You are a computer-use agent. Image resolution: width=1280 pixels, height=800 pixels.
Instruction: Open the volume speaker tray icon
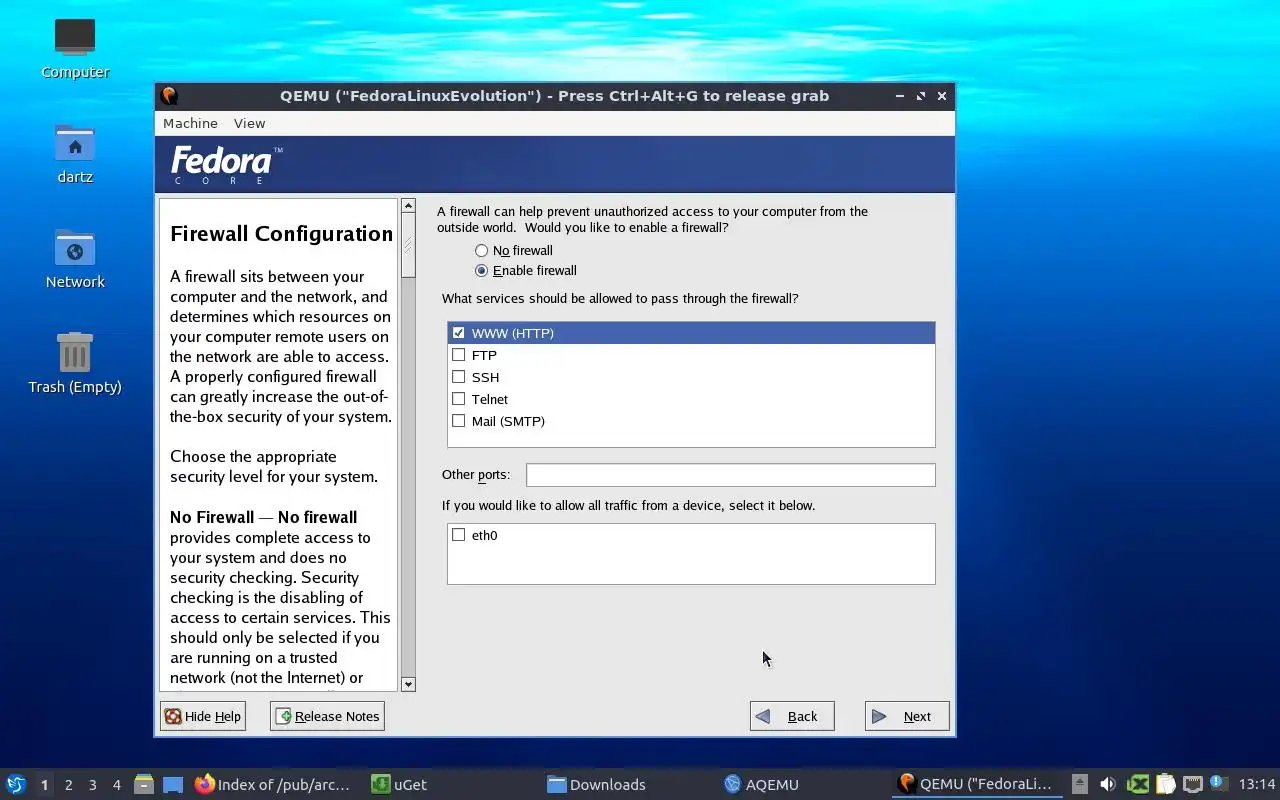click(x=1107, y=784)
